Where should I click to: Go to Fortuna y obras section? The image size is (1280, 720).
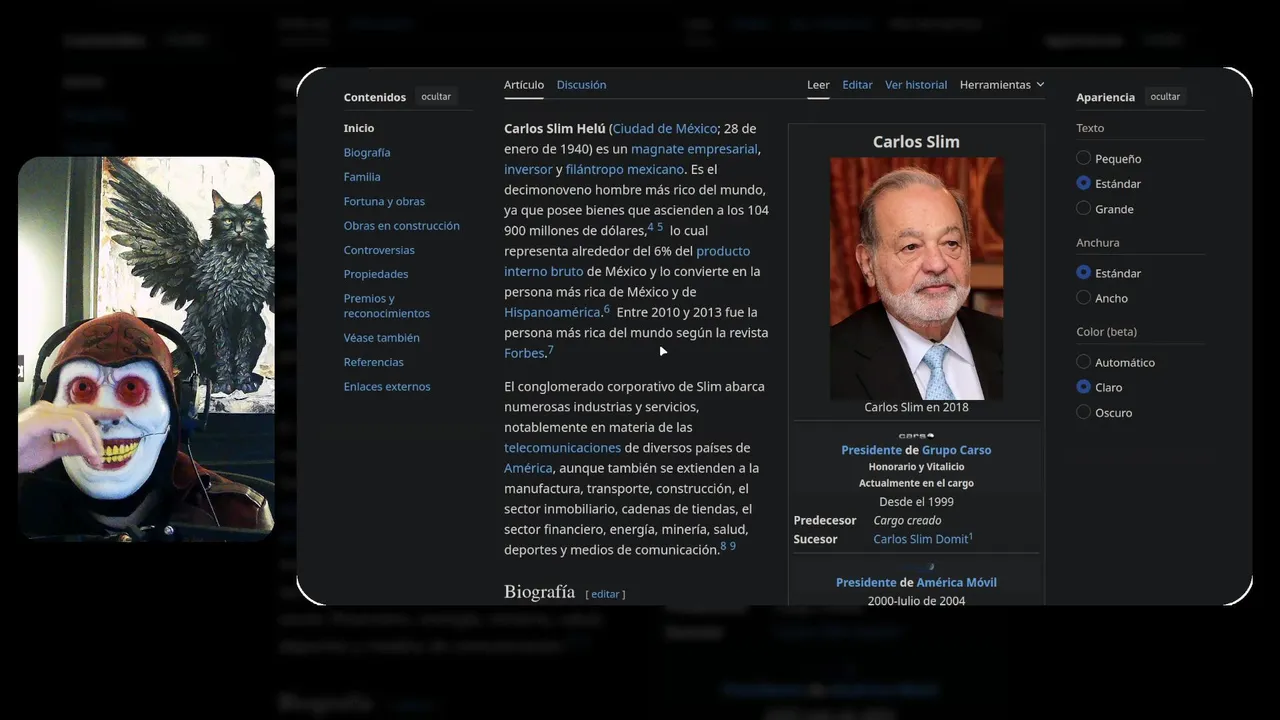point(384,201)
